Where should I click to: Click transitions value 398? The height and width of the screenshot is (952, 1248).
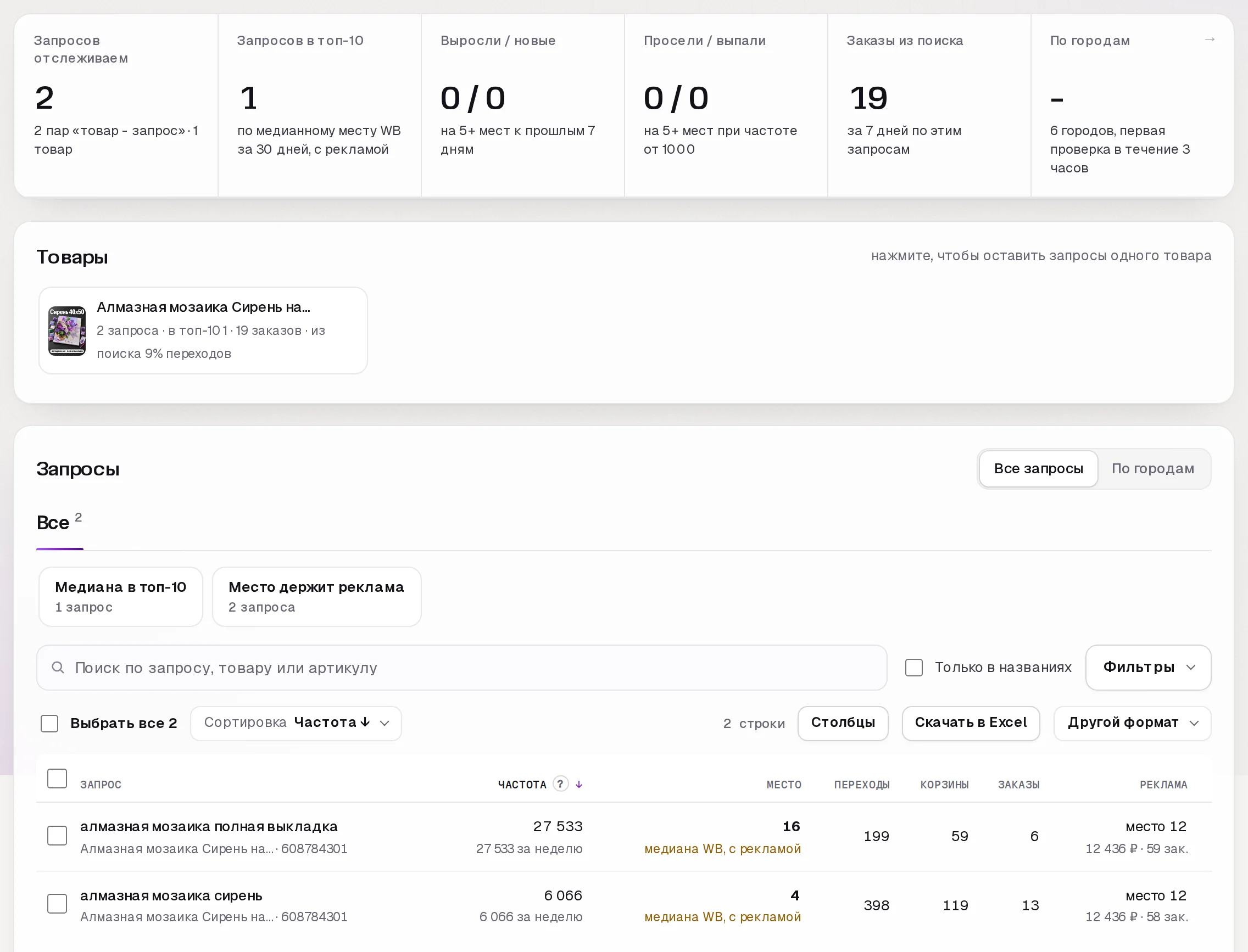(x=876, y=905)
